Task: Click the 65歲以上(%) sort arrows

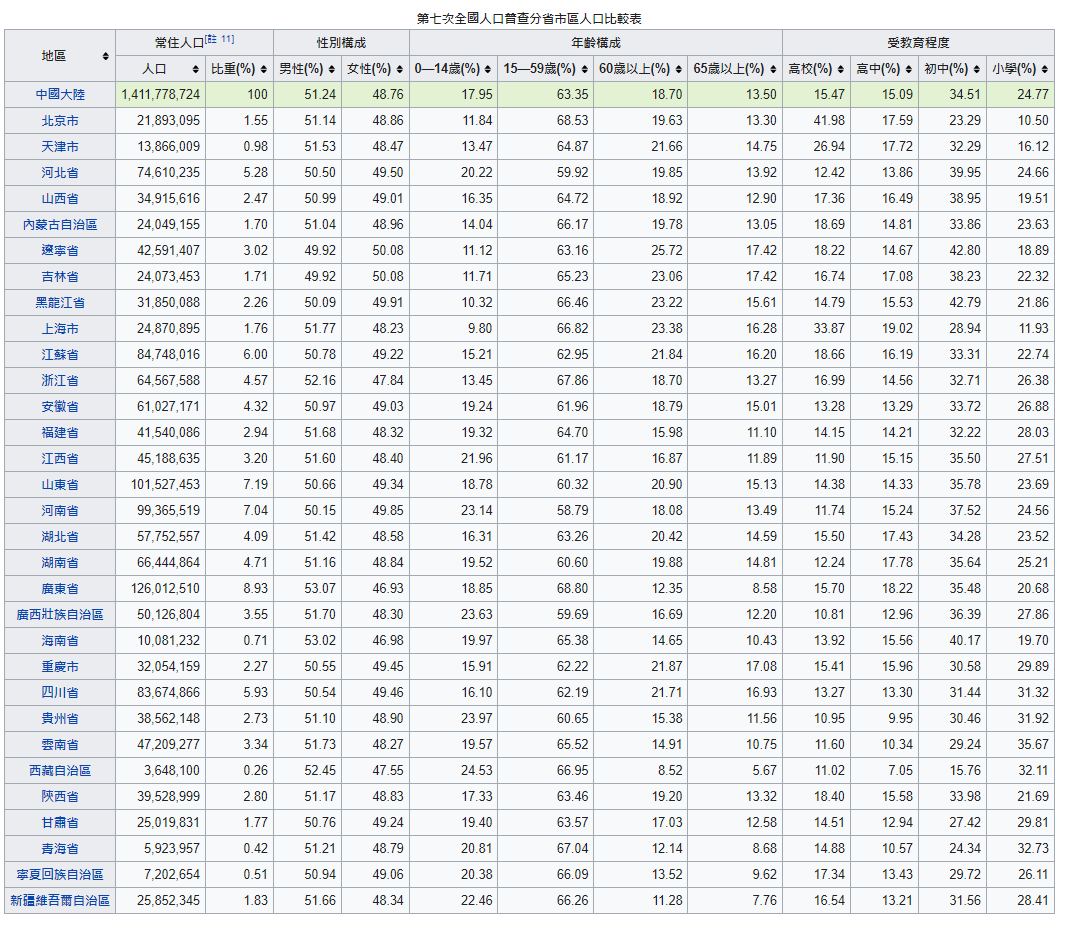Action: (x=772, y=69)
